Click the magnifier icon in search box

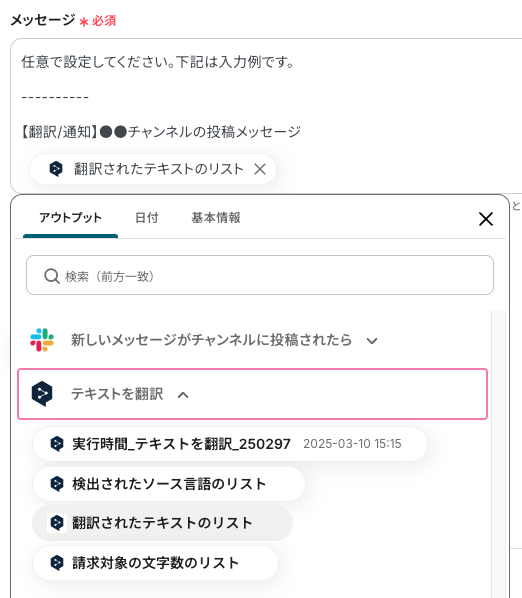52,276
